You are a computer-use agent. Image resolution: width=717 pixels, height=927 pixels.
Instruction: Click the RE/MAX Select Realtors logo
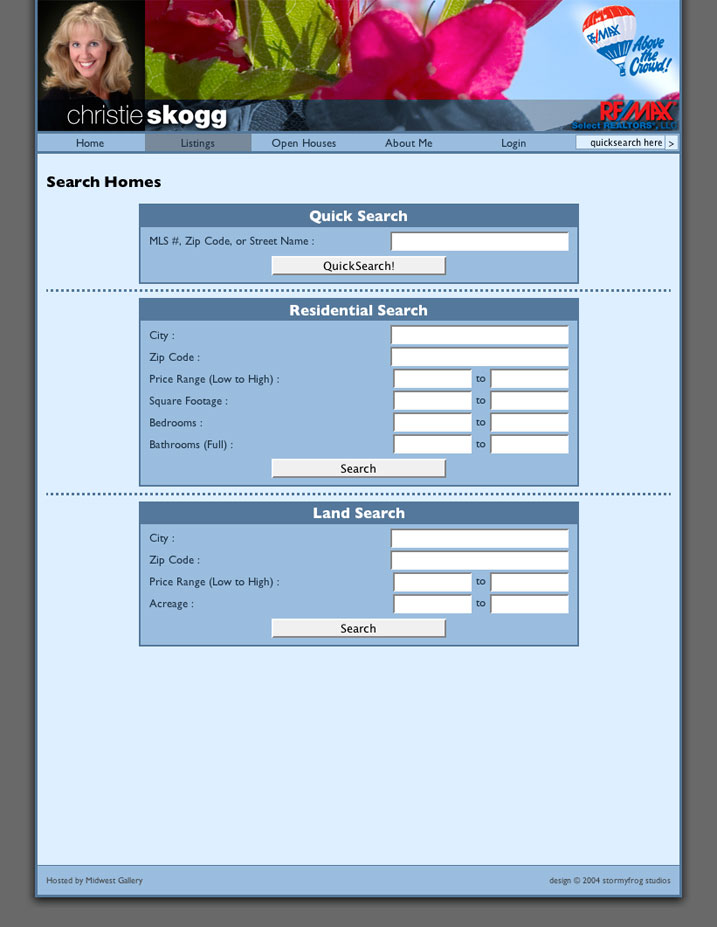click(625, 115)
